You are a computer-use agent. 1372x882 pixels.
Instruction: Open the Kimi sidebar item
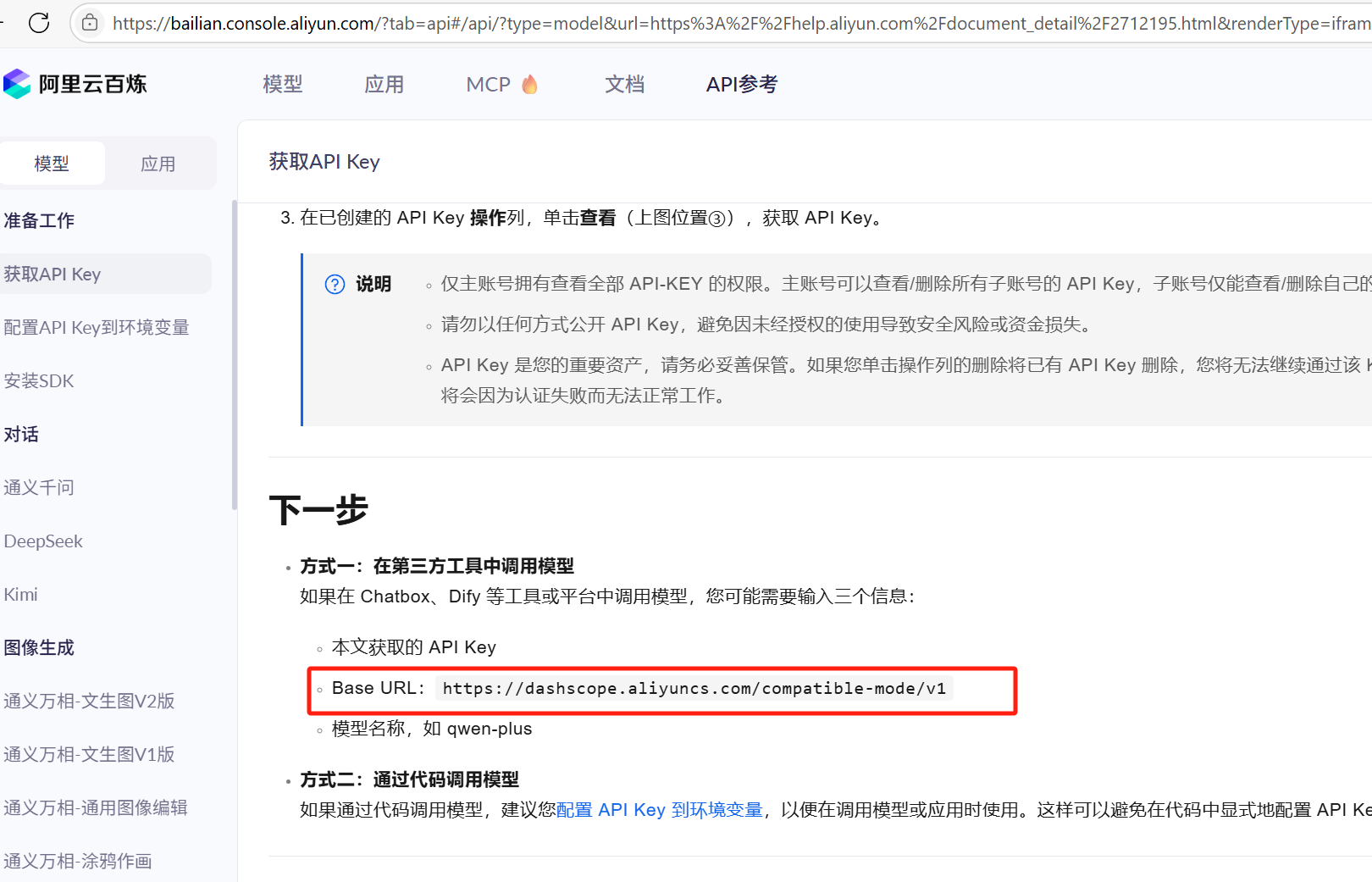coord(20,594)
